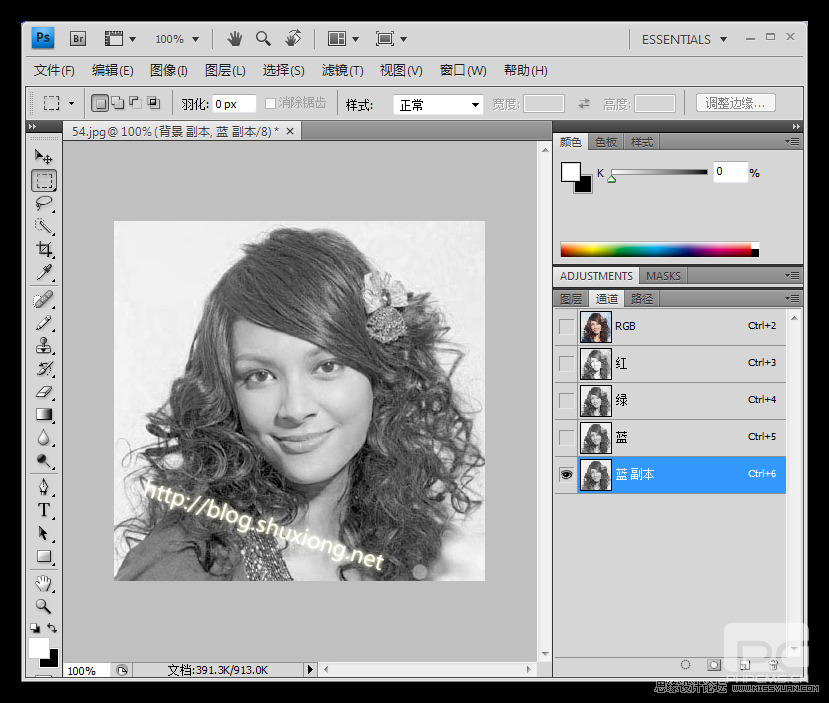Click the K slider handle

(x=612, y=179)
